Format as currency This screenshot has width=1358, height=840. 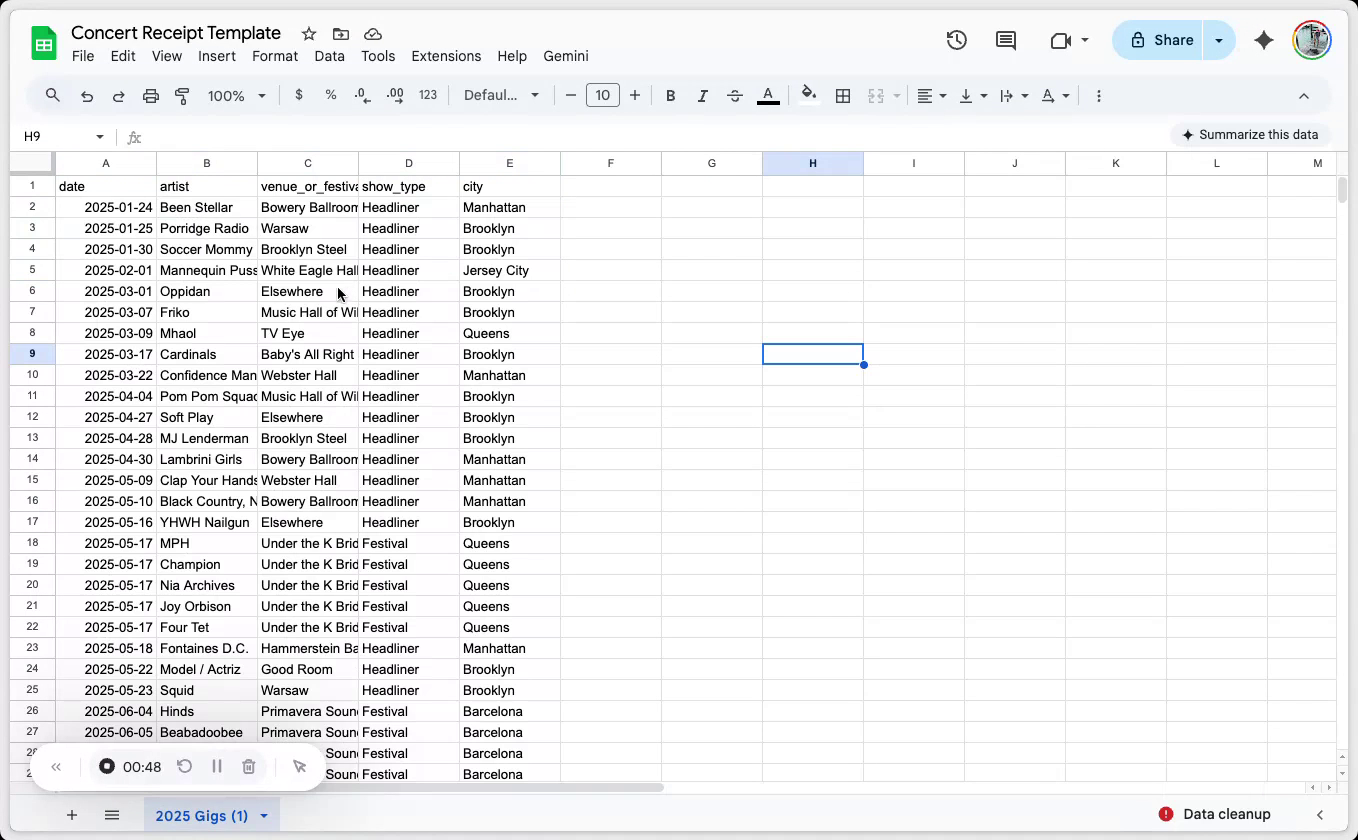[x=299, y=95]
